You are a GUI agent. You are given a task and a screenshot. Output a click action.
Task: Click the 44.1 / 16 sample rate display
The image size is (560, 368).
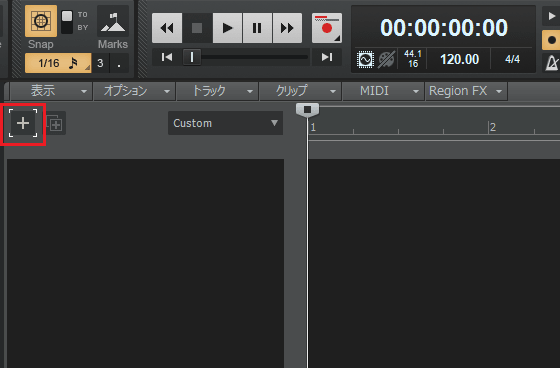[413, 59]
